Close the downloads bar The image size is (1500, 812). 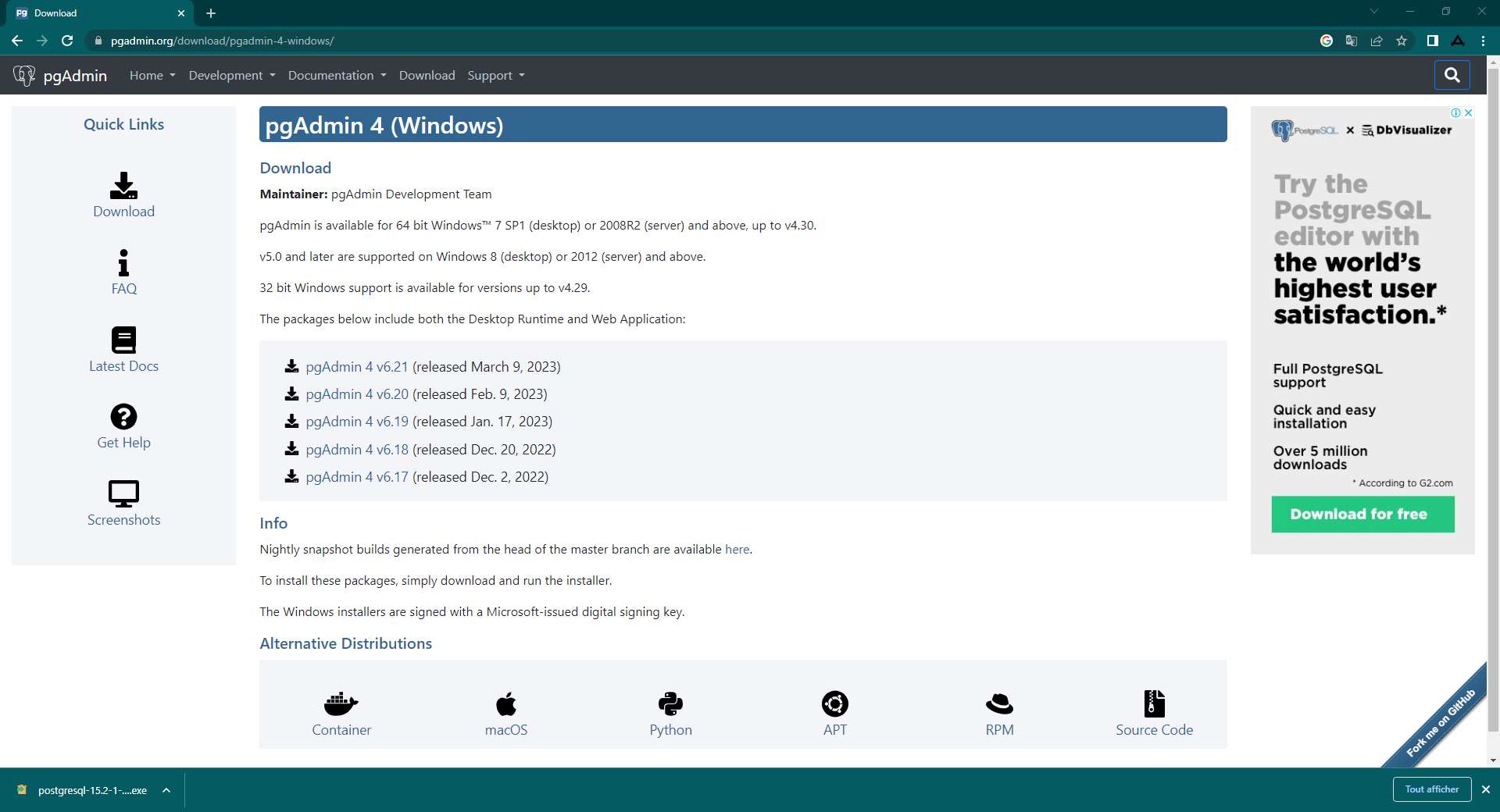[x=1486, y=789]
